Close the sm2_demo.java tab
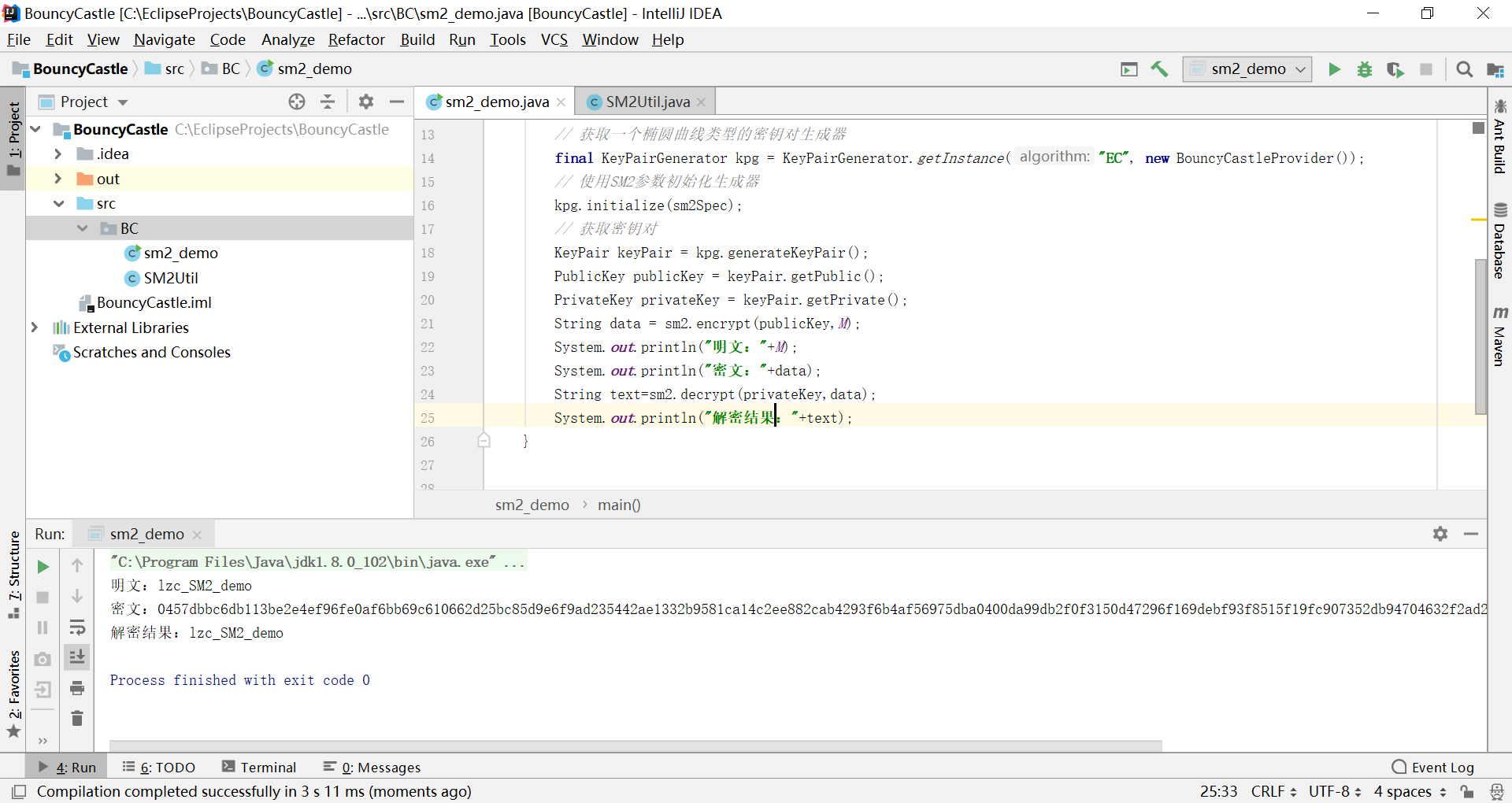The image size is (1512, 803). tap(561, 102)
